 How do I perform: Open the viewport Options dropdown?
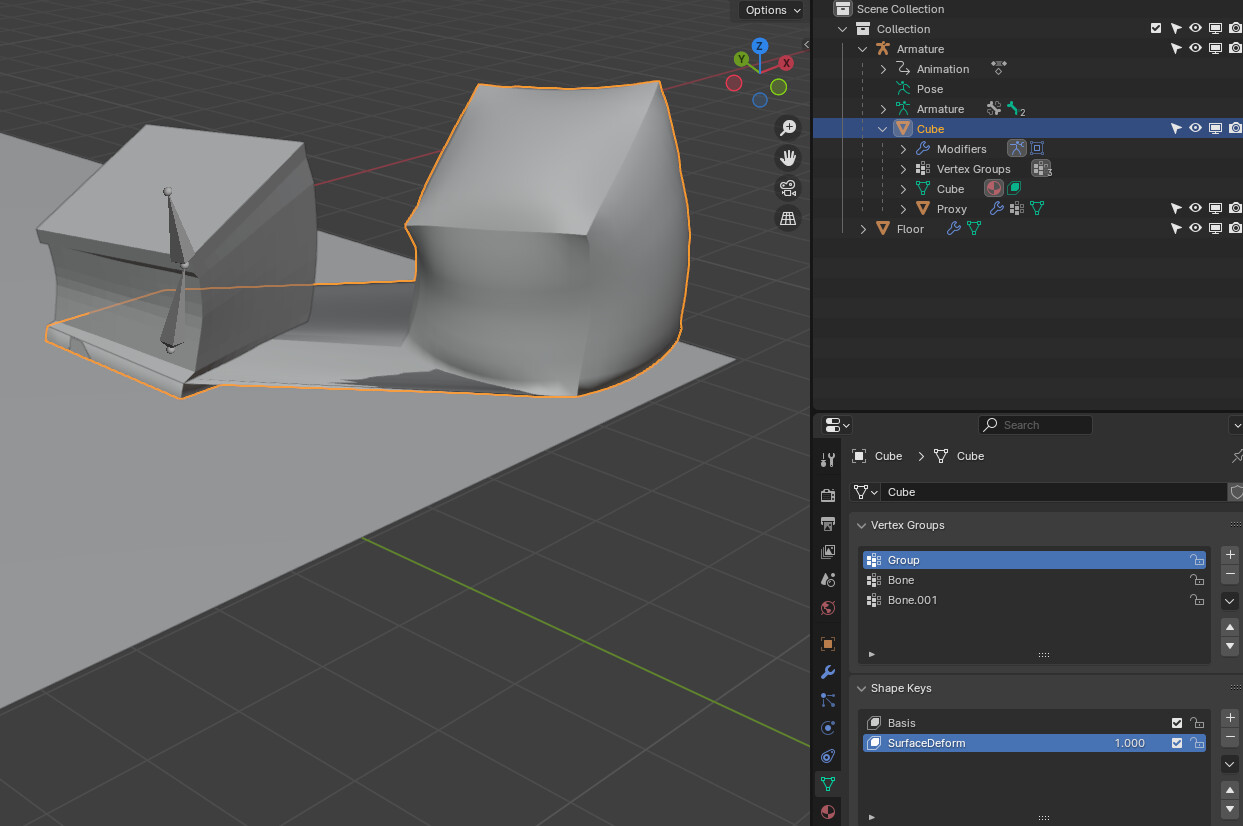772,10
